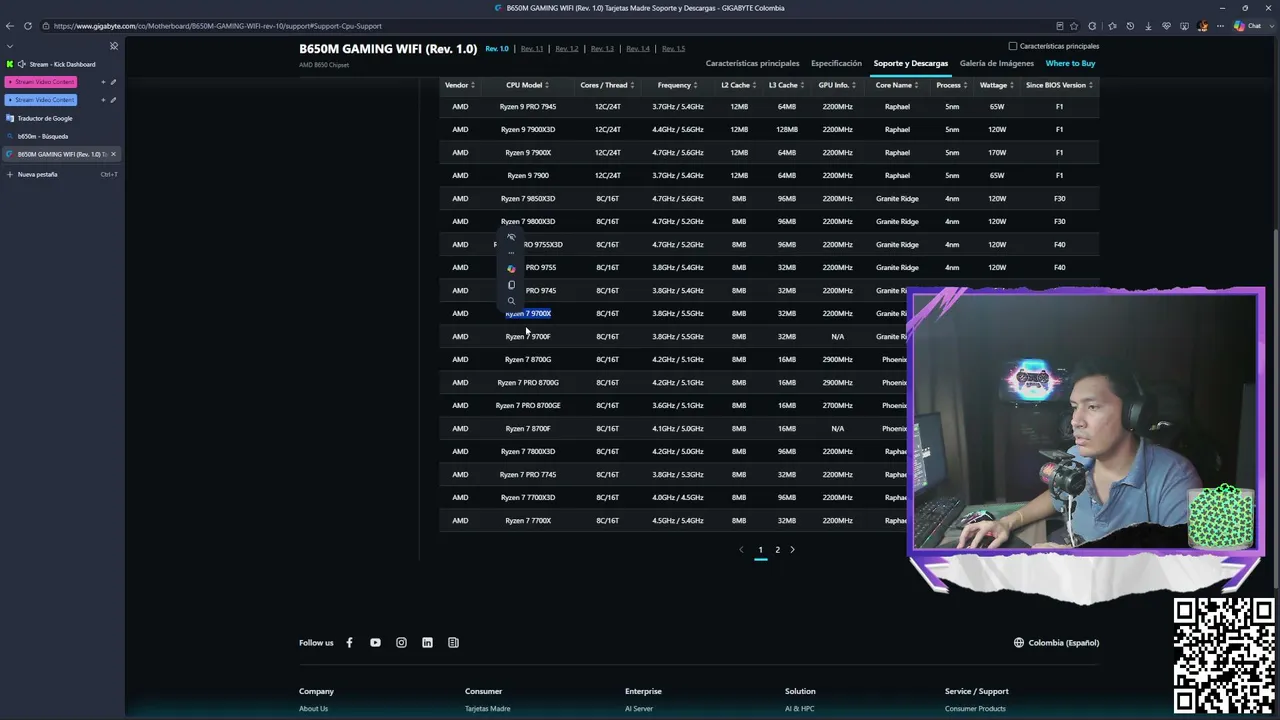Open Gigabyte LinkedIn icon
This screenshot has height=720, width=1280.
(427, 643)
